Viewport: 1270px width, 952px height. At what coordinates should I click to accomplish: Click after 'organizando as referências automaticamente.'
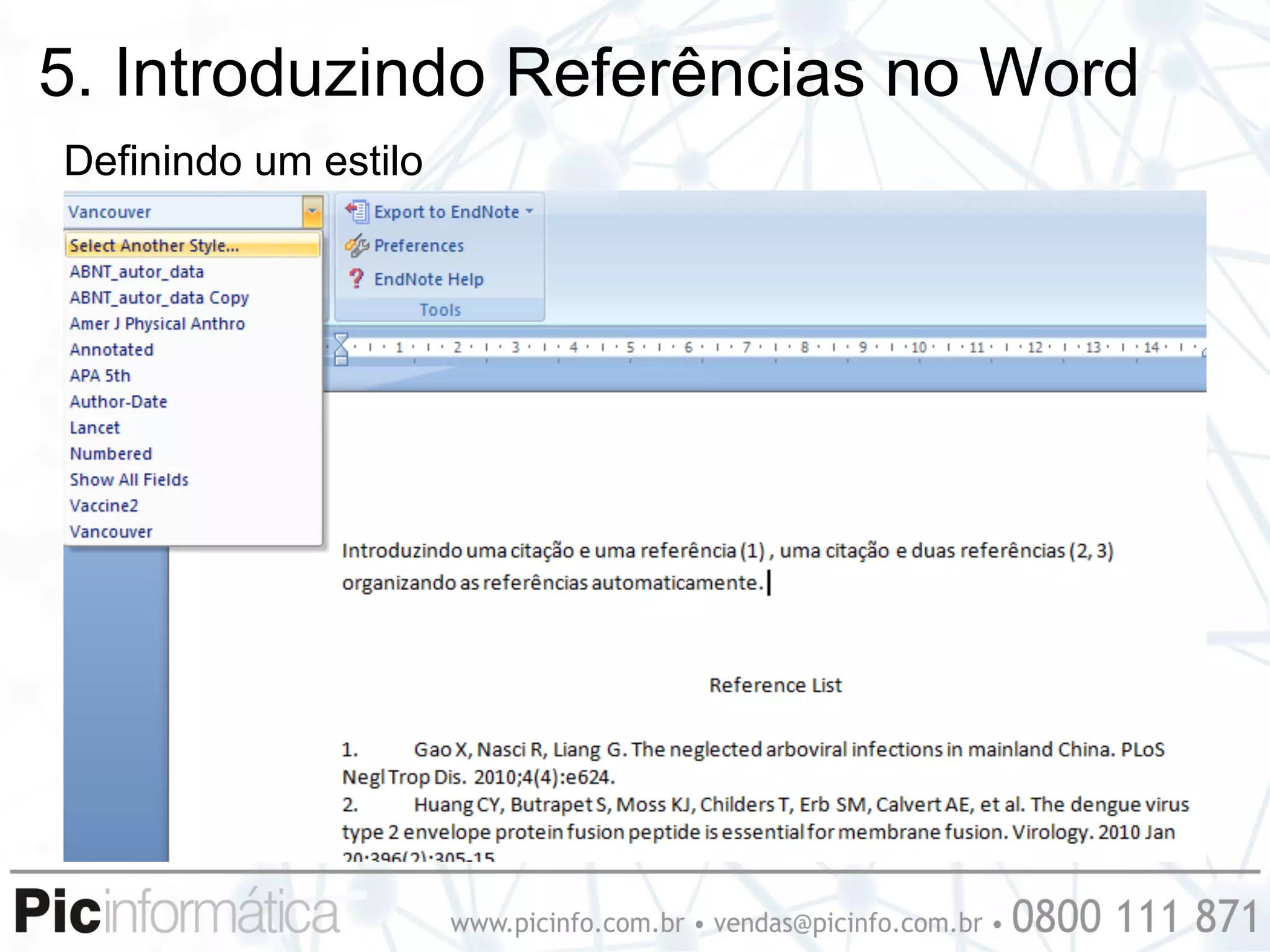[768, 583]
